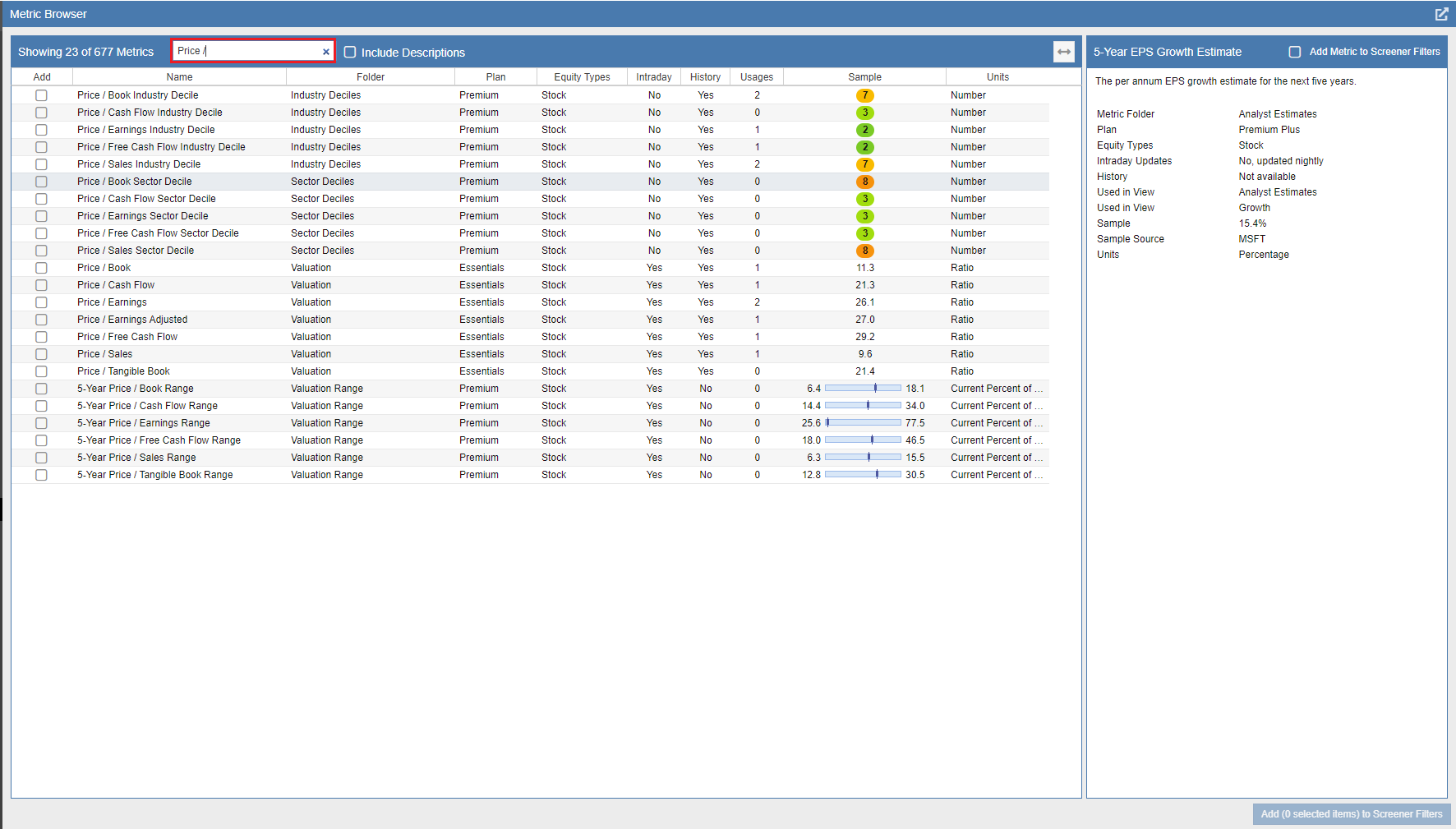Check the Add Metric to Screener Filters box
This screenshot has height=829, width=1456.
[1295, 52]
